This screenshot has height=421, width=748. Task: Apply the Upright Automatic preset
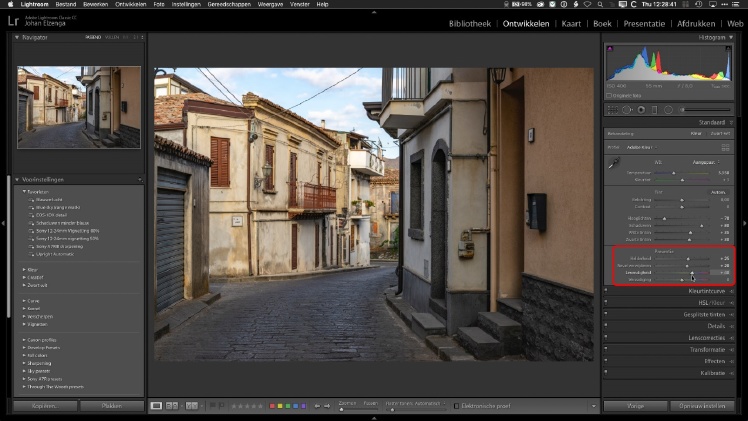(x=55, y=254)
